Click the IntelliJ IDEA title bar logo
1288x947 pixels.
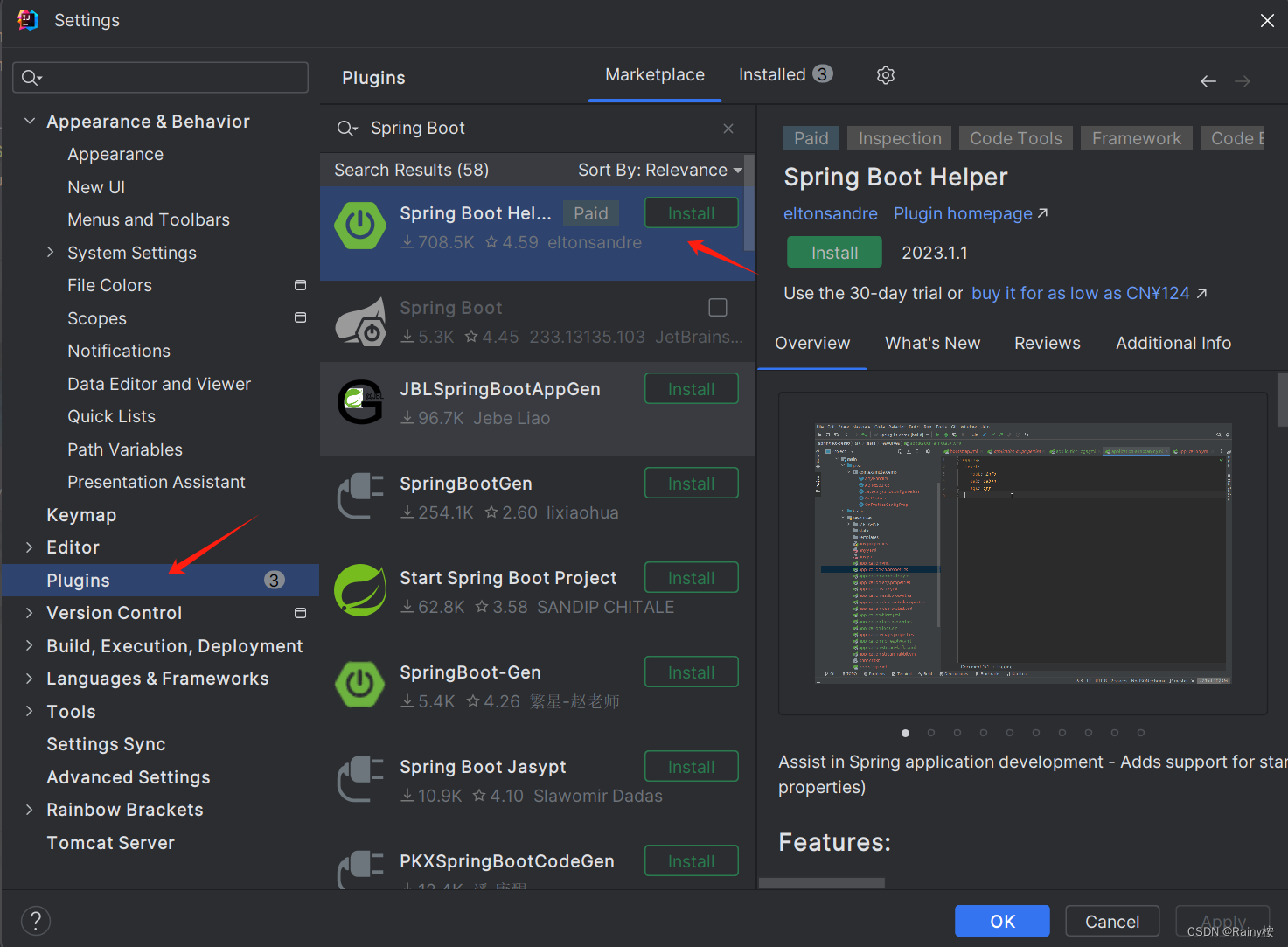point(26,19)
